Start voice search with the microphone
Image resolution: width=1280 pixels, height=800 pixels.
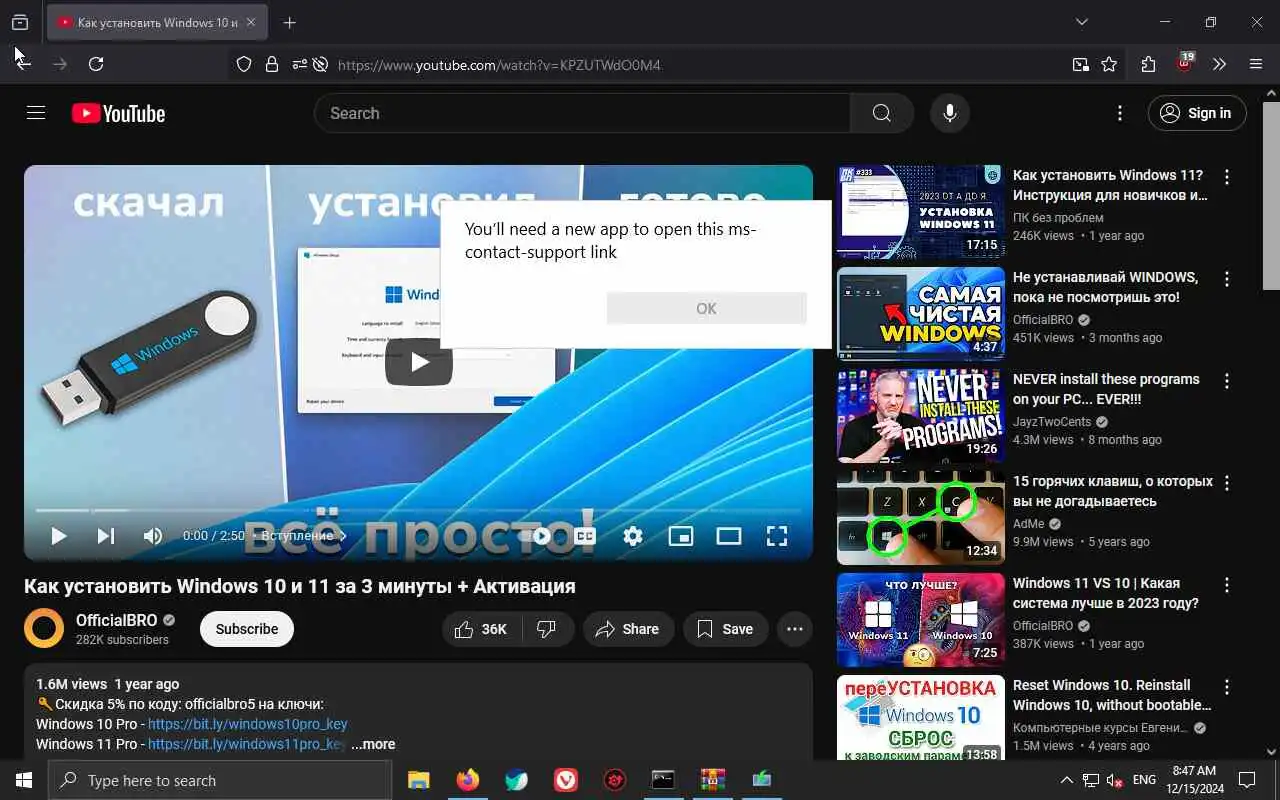click(950, 113)
